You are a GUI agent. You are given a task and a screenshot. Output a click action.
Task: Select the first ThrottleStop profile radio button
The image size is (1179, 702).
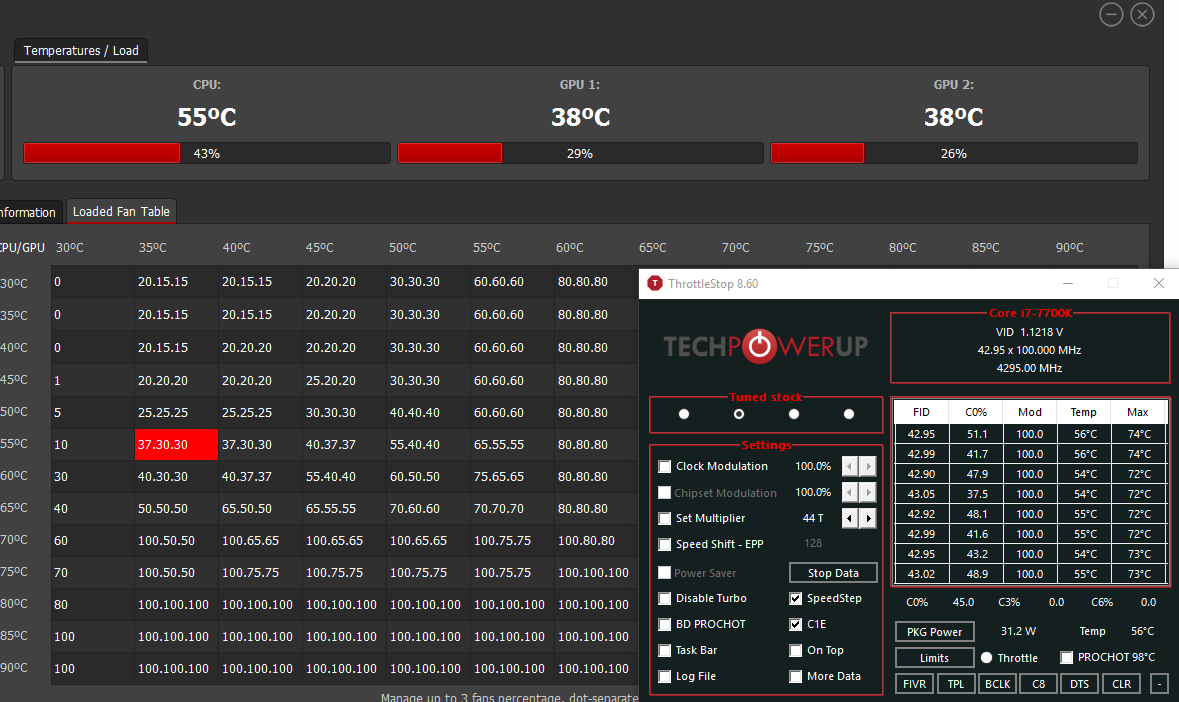point(683,414)
